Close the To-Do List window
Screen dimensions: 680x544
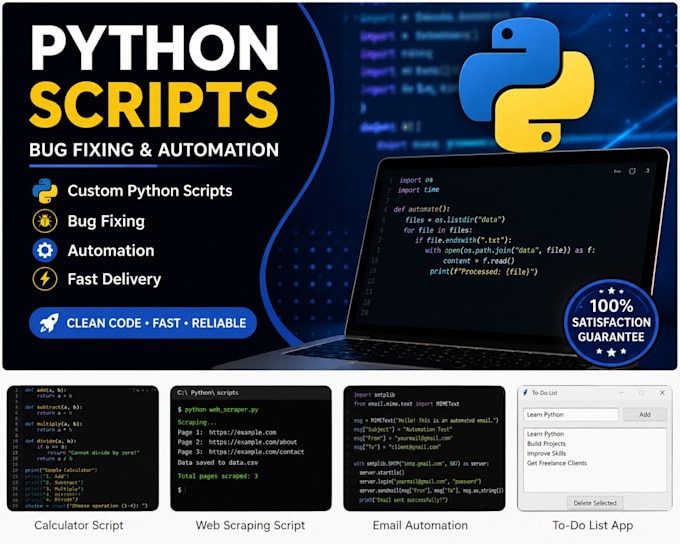662,393
